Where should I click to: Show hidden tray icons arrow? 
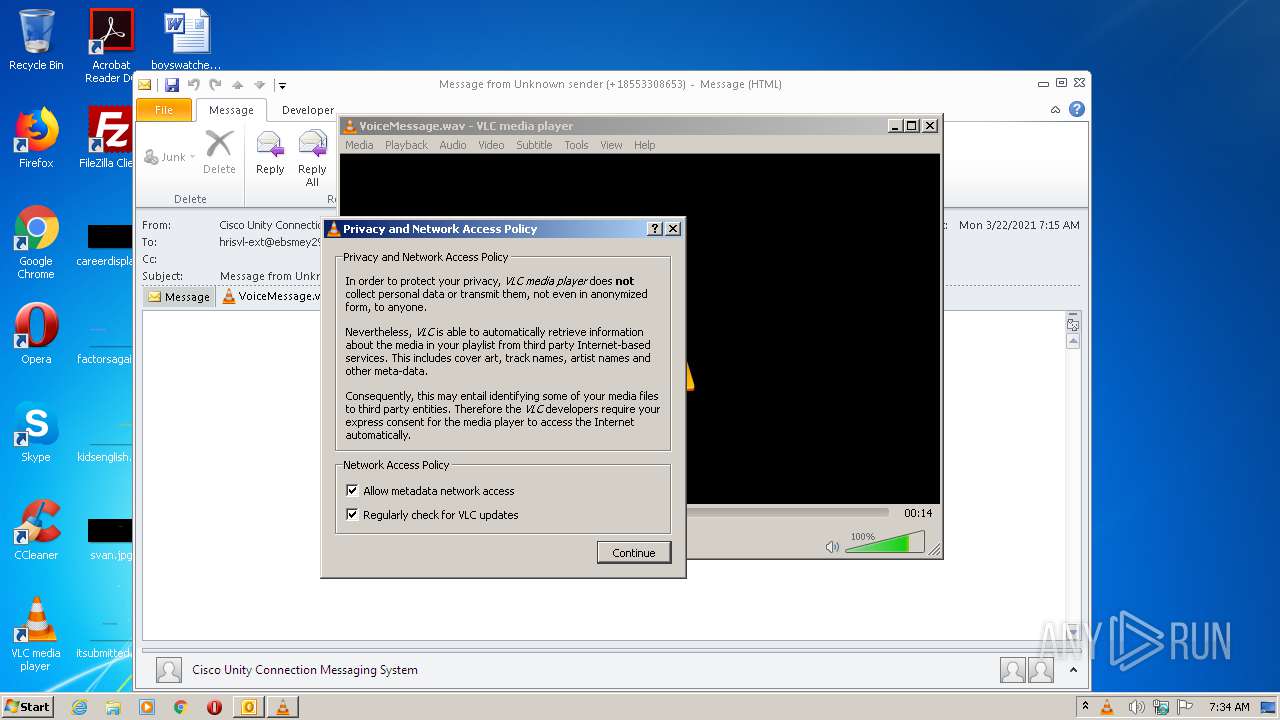1086,707
